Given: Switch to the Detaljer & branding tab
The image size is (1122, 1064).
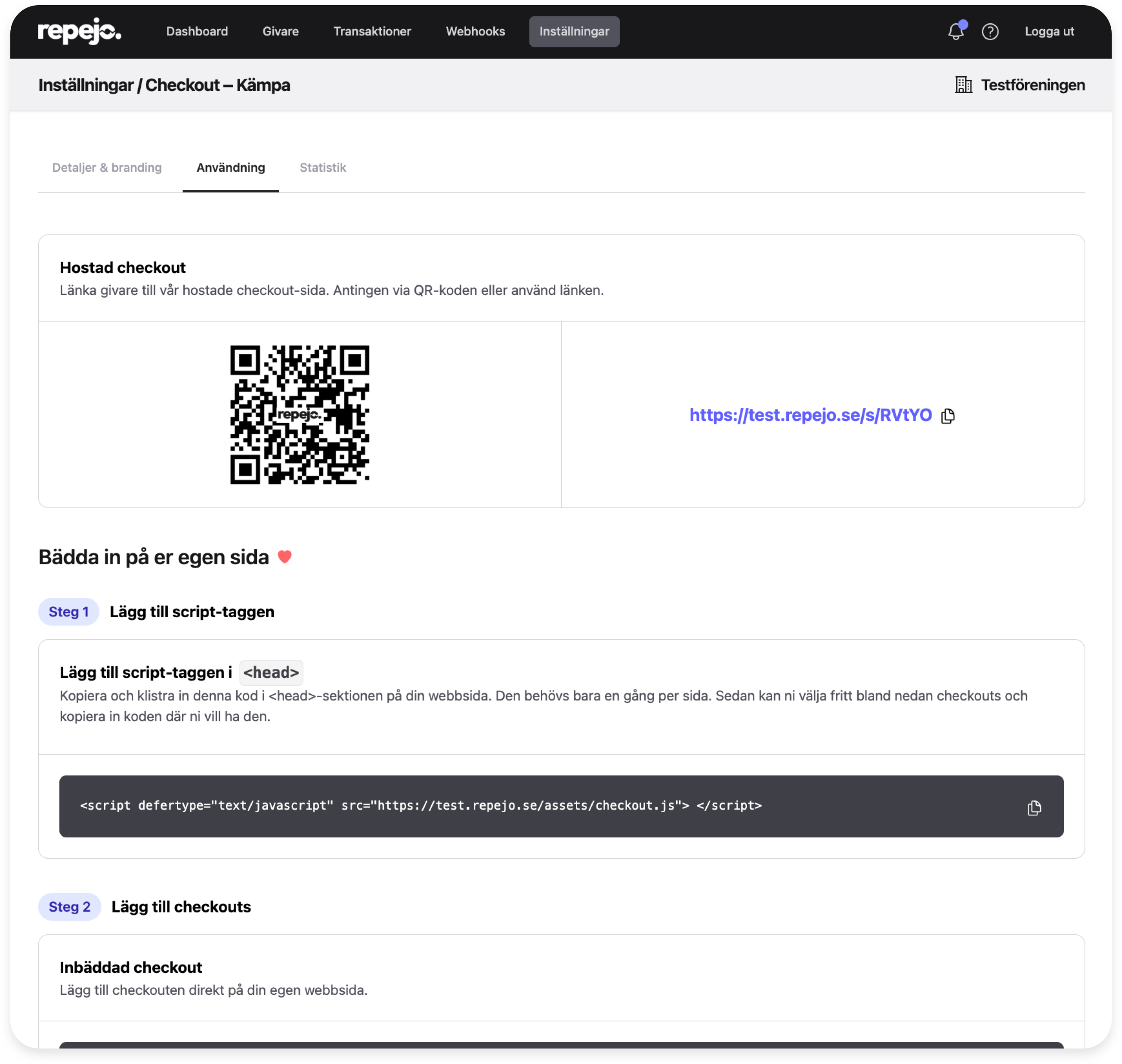Looking at the screenshot, I should click(107, 168).
